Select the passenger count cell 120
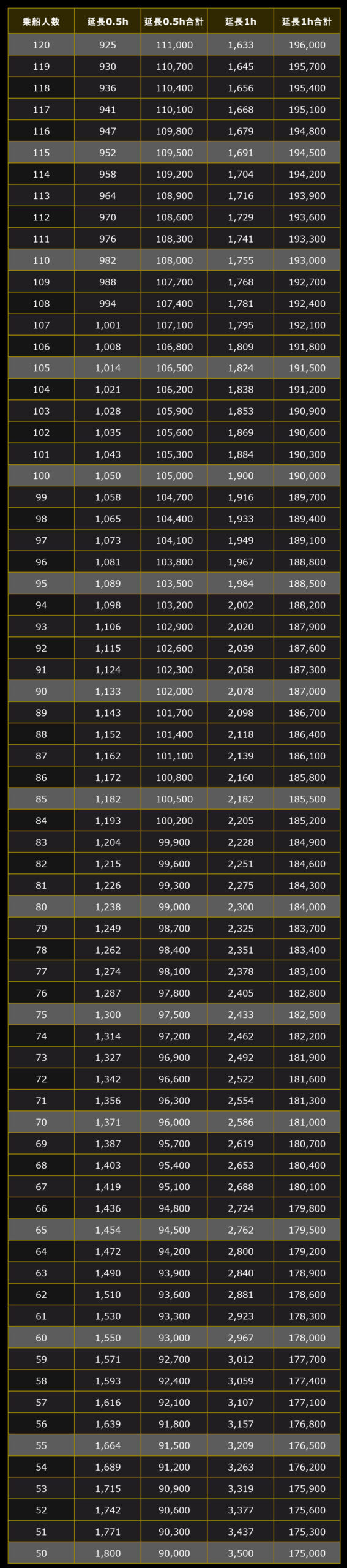 (x=41, y=45)
